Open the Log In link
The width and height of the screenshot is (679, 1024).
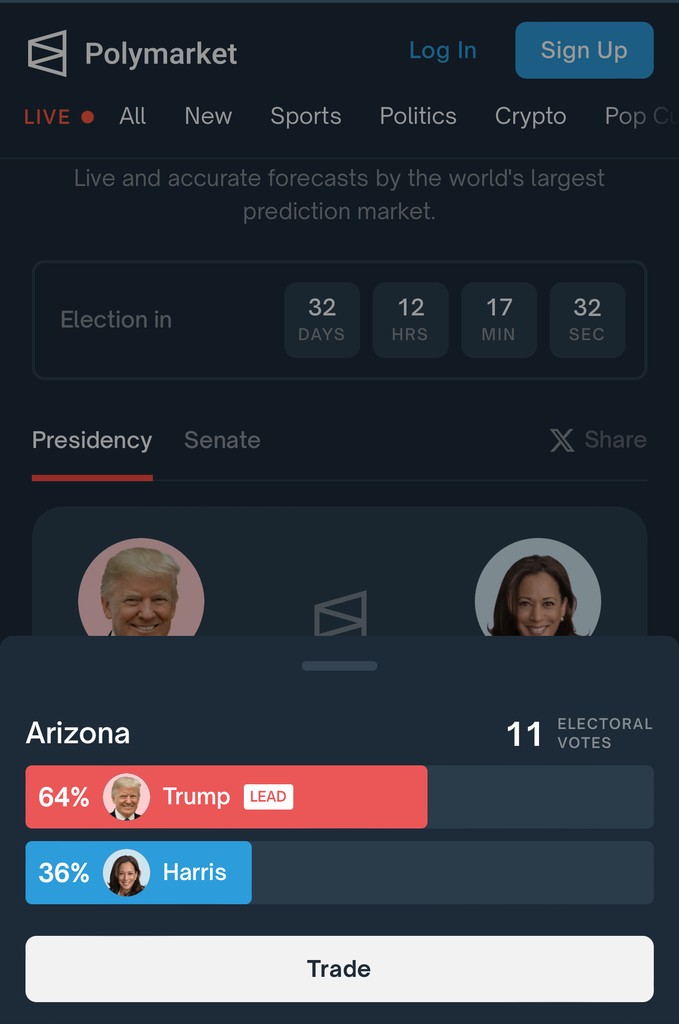(443, 50)
